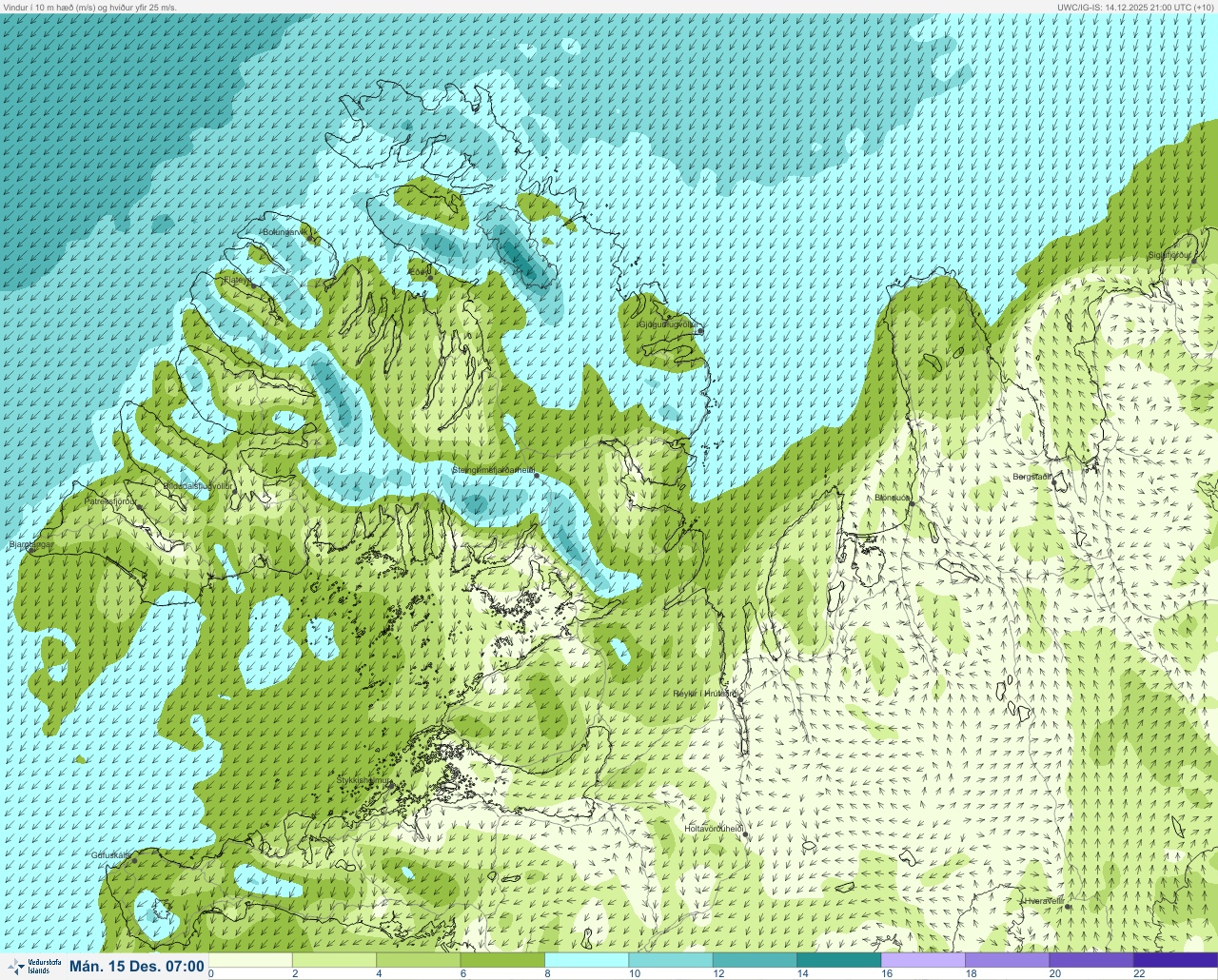Click the 18–20 m/s purple swatch
The width and height of the screenshot is (1218, 980).
click(x=1007, y=960)
